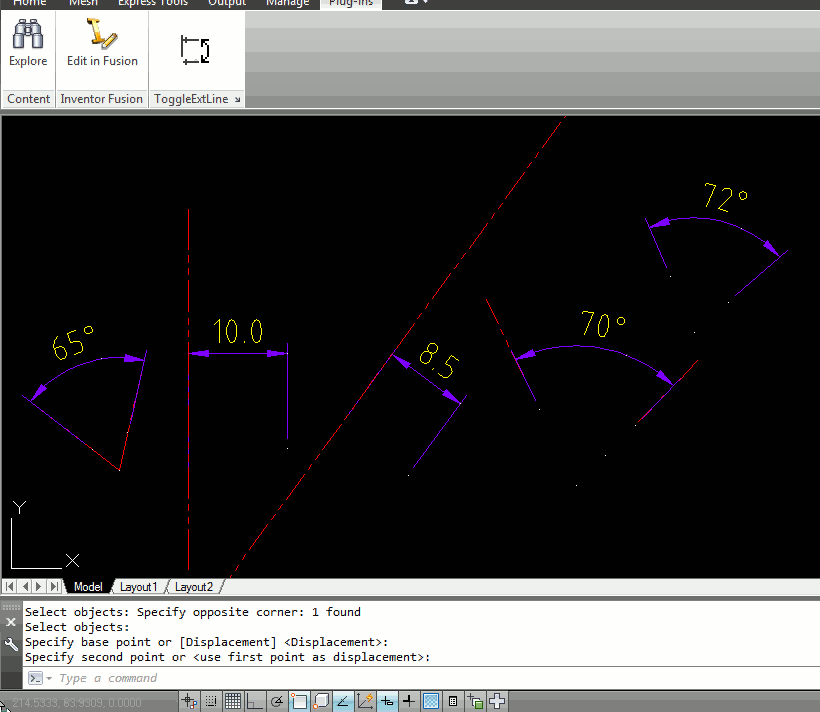Toggle Annotation Monitor plus icon
This screenshot has height=712, width=820.
497,701
